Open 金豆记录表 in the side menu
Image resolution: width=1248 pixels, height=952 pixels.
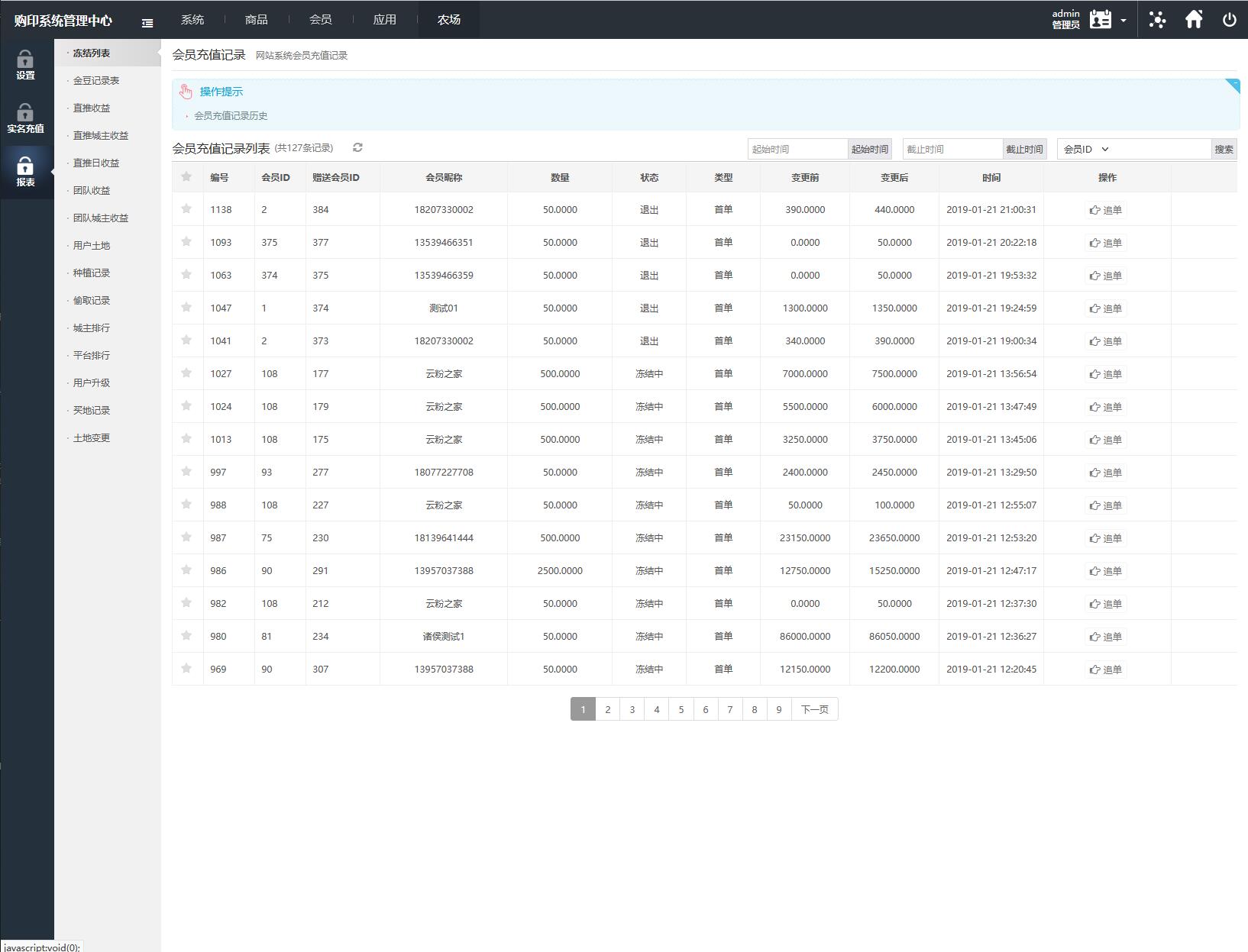[96, 81]
